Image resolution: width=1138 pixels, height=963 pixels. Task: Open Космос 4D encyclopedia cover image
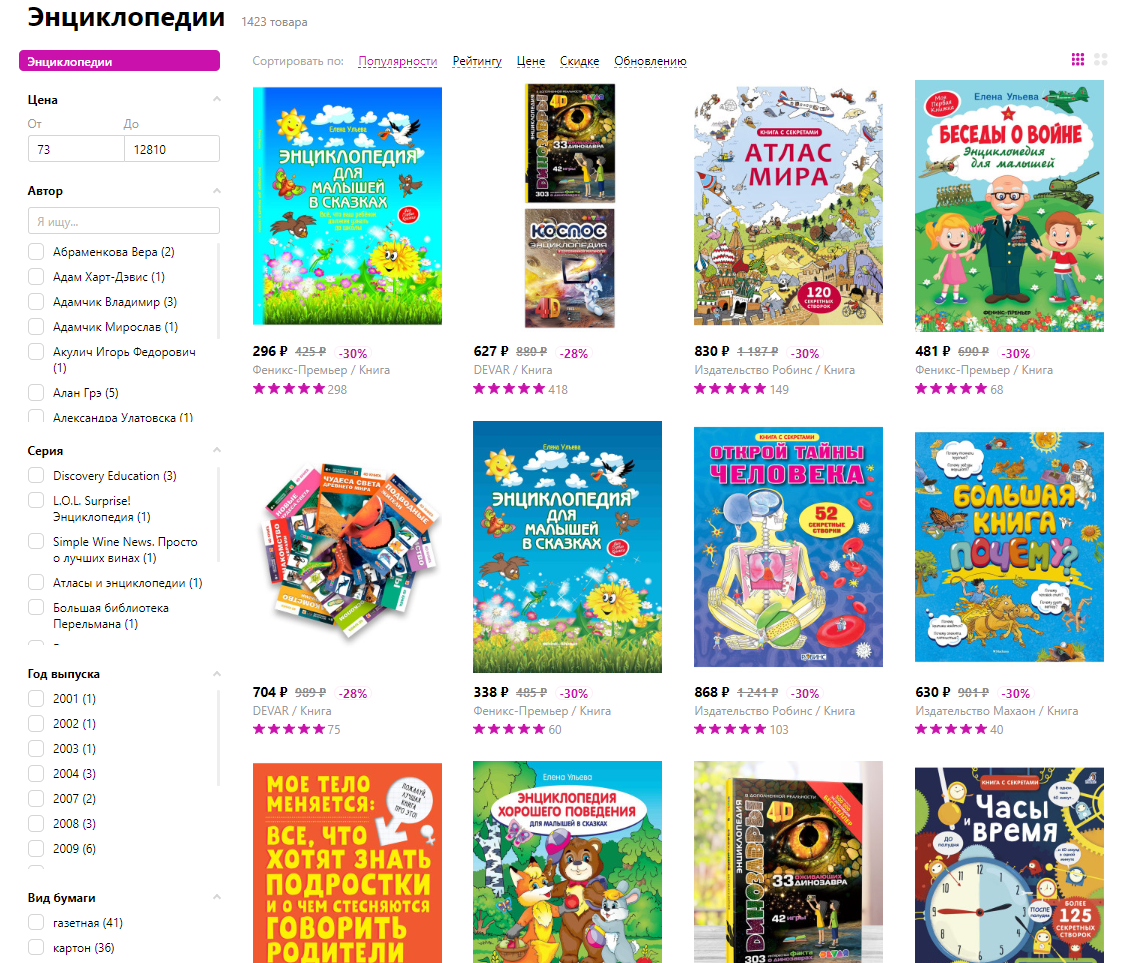pos(570,269)
